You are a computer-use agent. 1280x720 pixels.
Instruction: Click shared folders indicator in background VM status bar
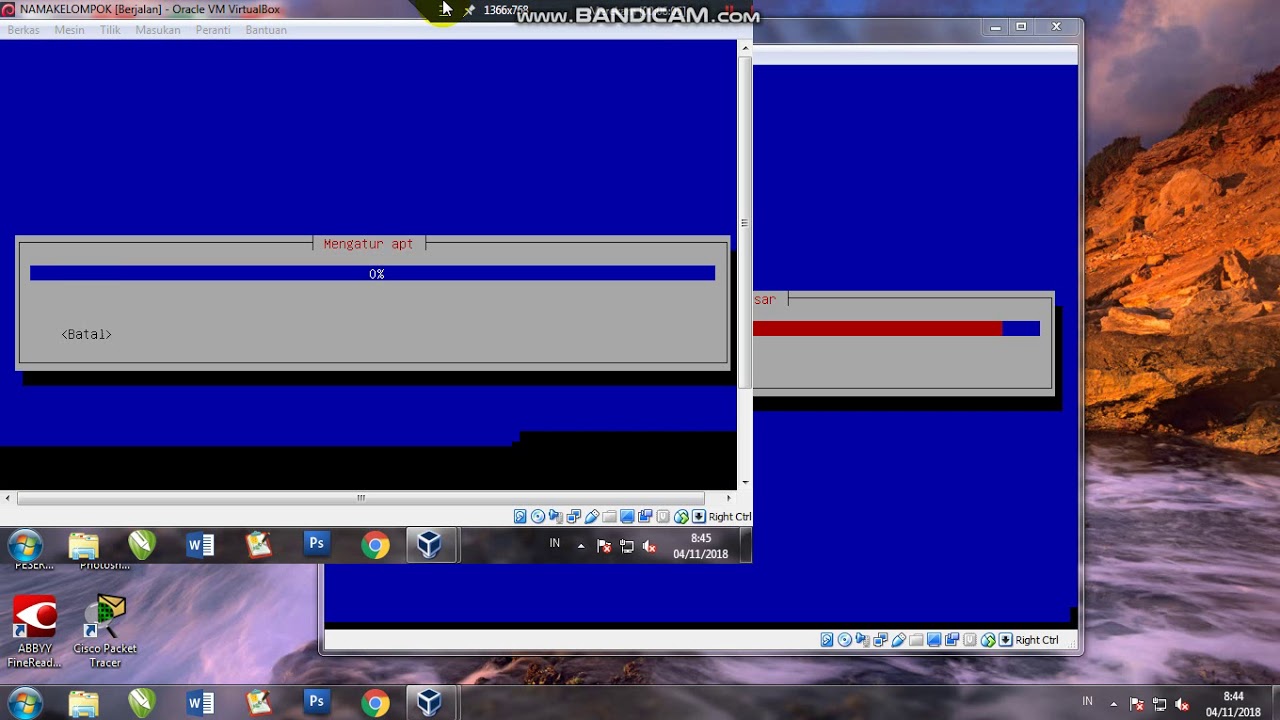tap(916, 640)
